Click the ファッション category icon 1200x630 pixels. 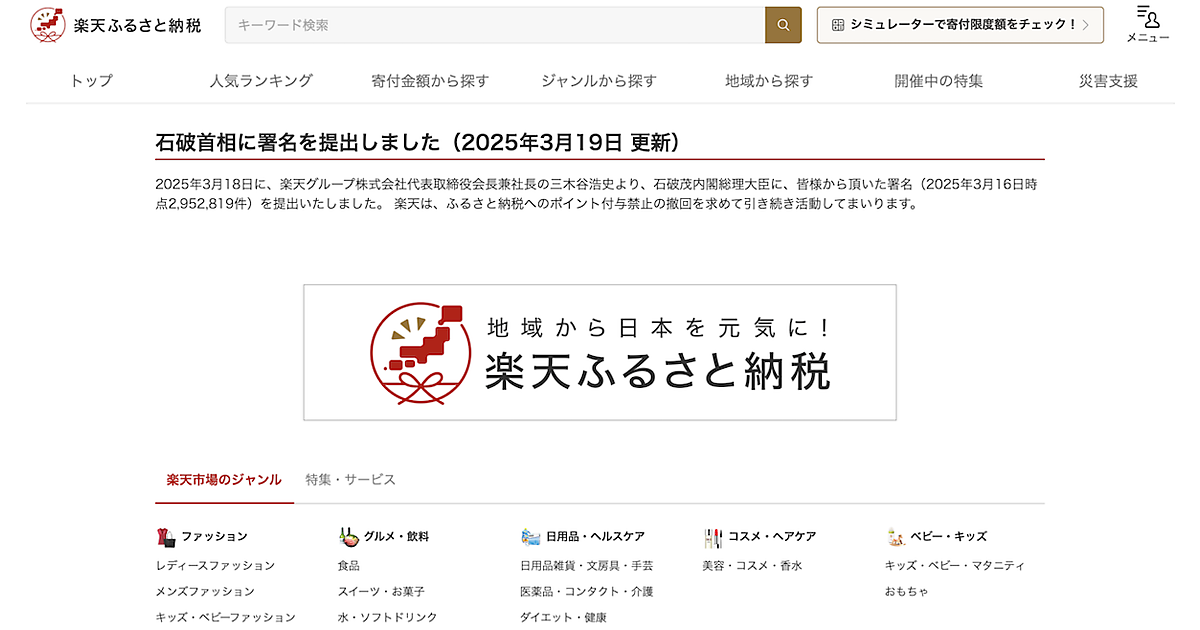[166, 537]
